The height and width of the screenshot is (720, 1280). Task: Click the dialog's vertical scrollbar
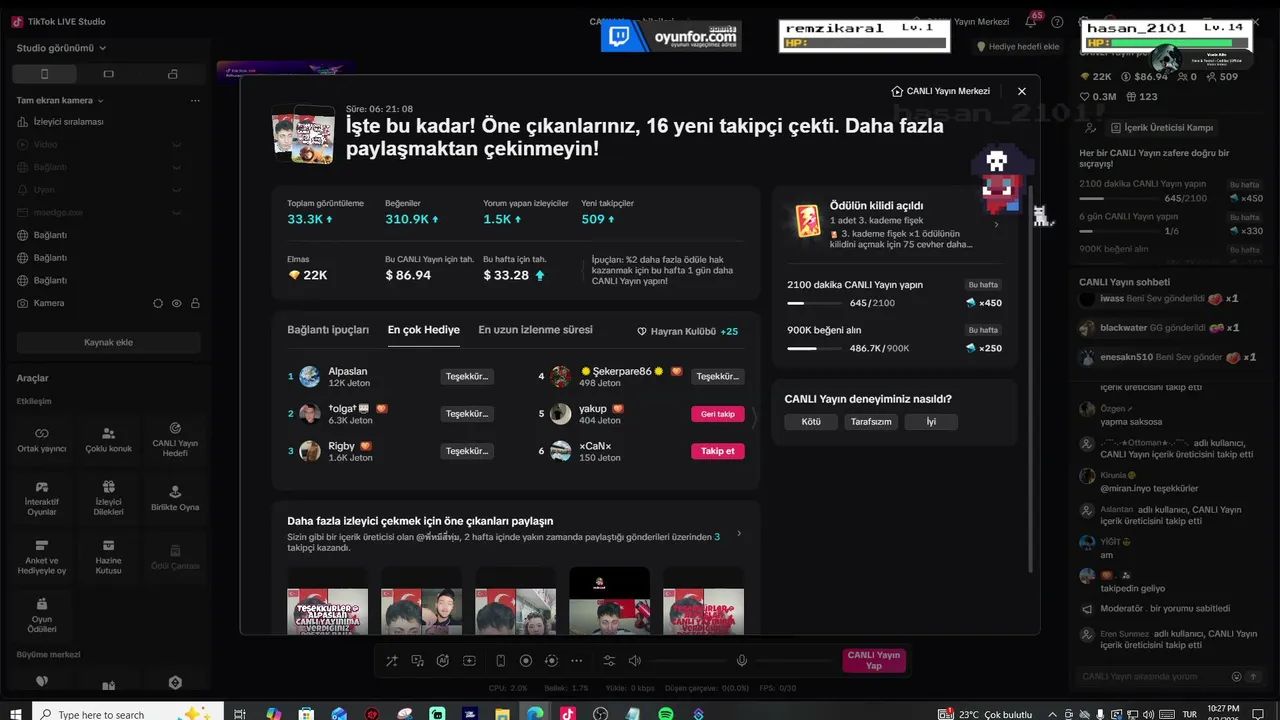pos(1031,380)
